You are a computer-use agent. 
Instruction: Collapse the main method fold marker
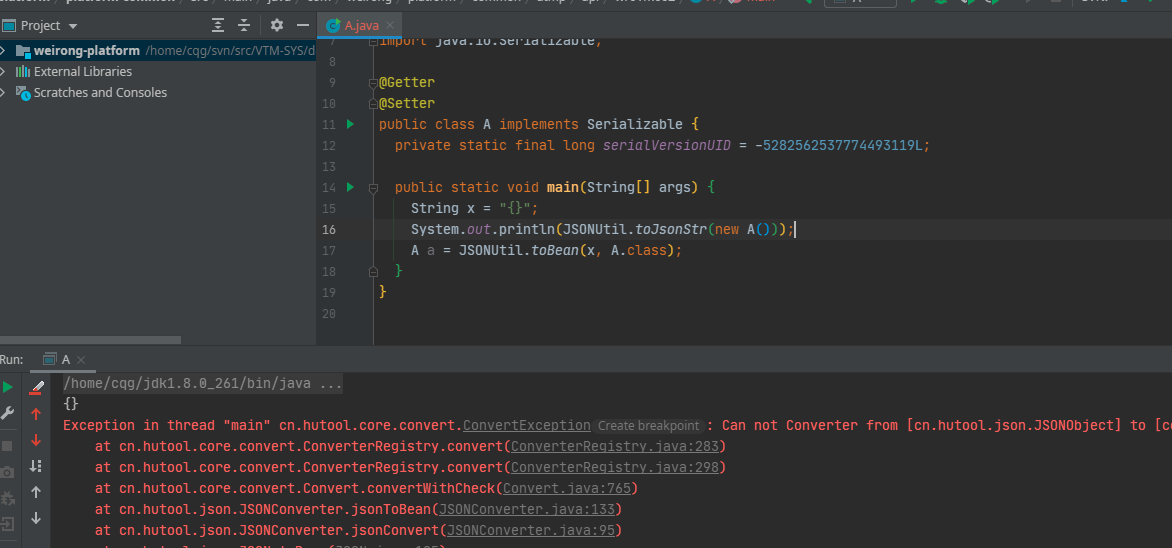tap(374, 187)
